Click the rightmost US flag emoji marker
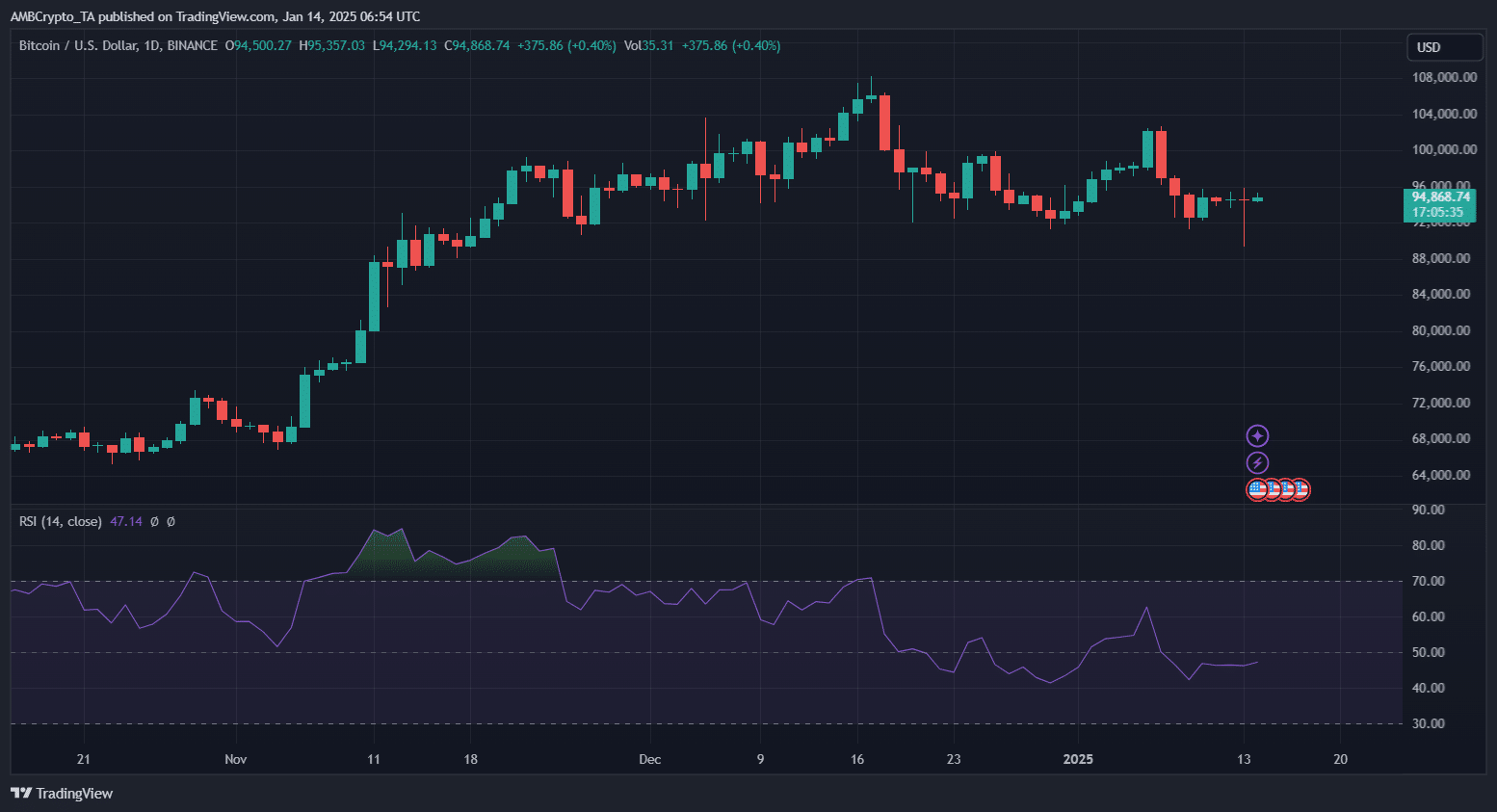 [x=1300, y=489]
